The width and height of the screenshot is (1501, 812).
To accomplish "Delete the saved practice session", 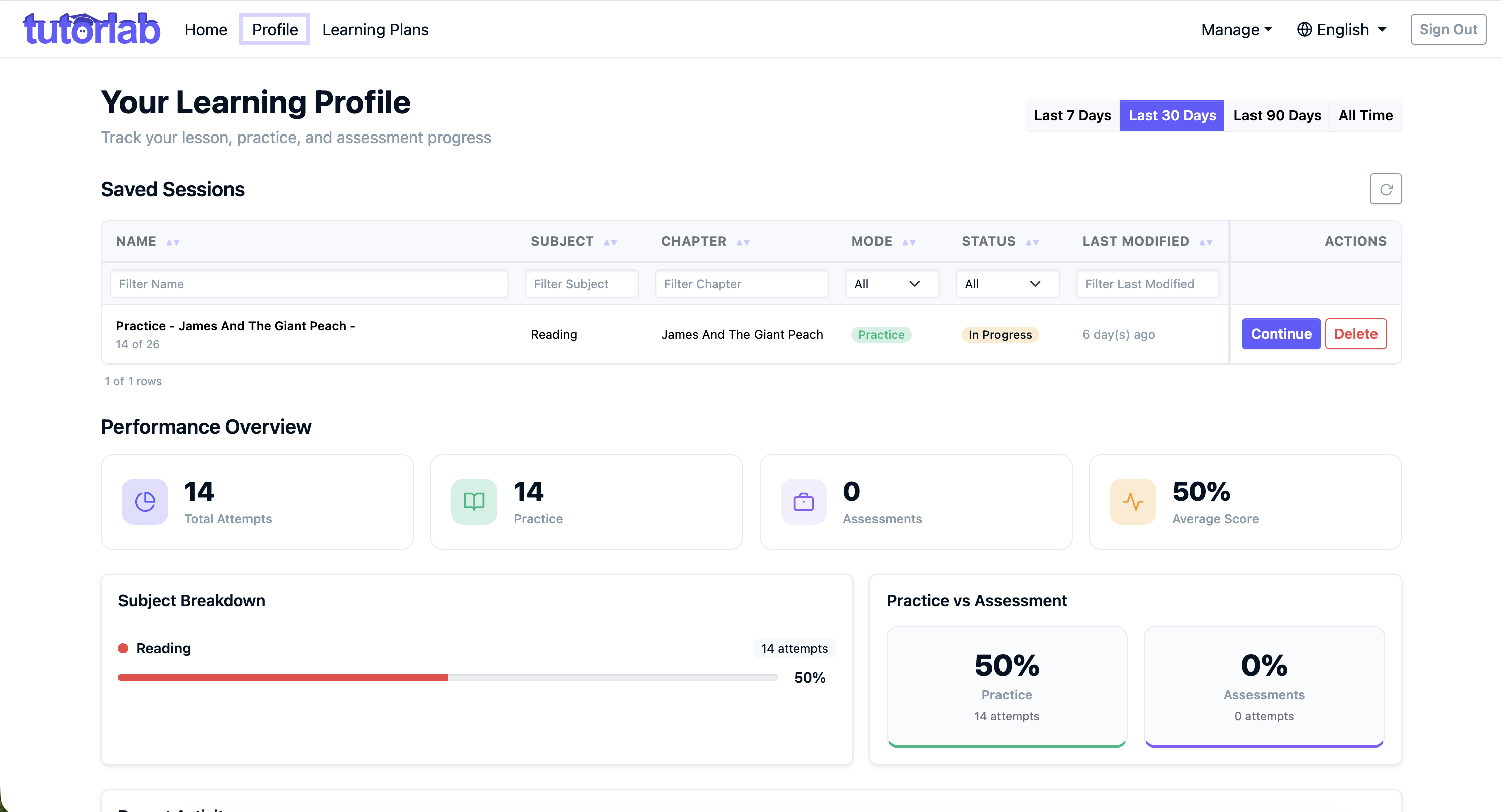I will pos(1355,334).
